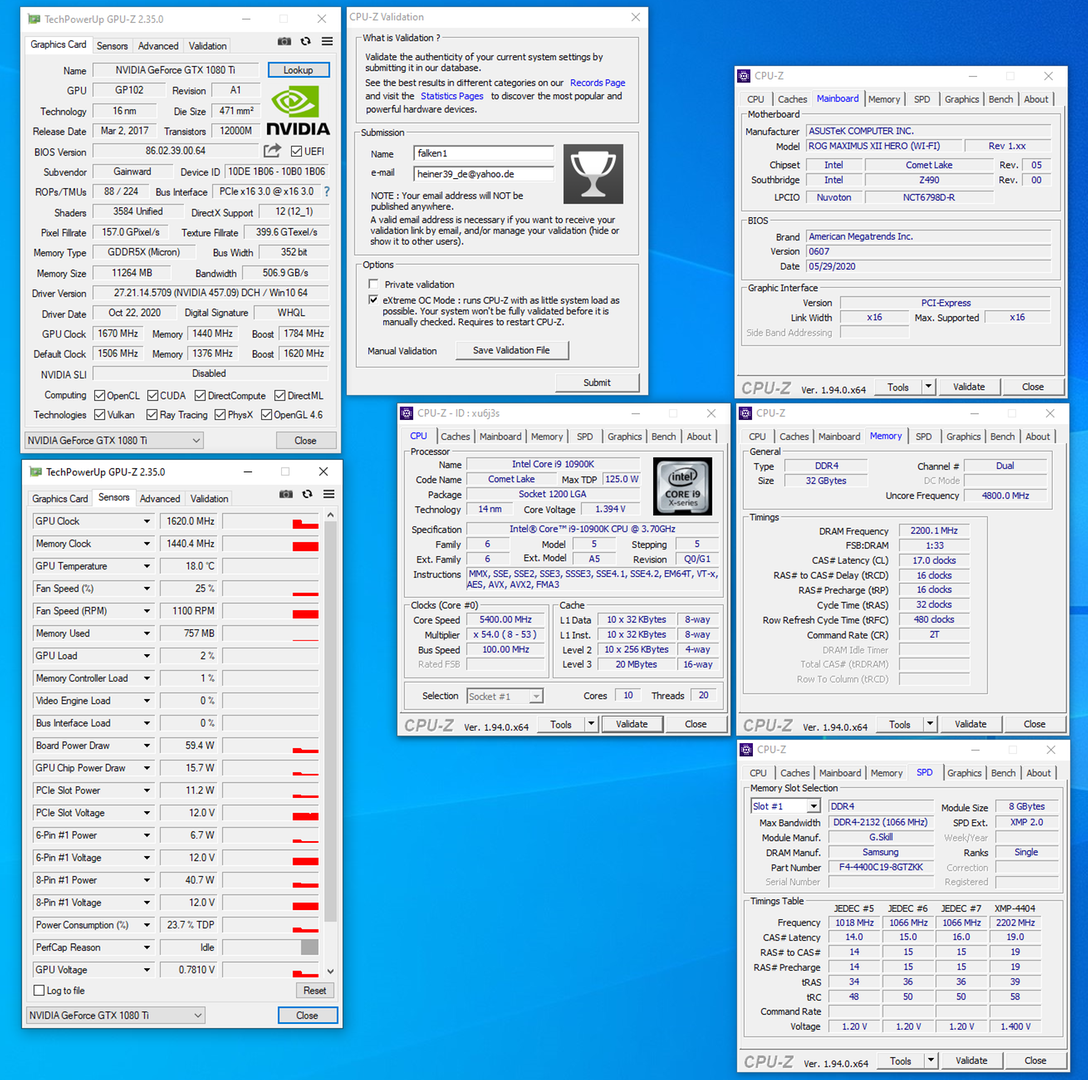Viewport: 1088px width, 1080px height.
Task: Toggle the Ray Tracing checkbox
Action: tap(152, 414)
